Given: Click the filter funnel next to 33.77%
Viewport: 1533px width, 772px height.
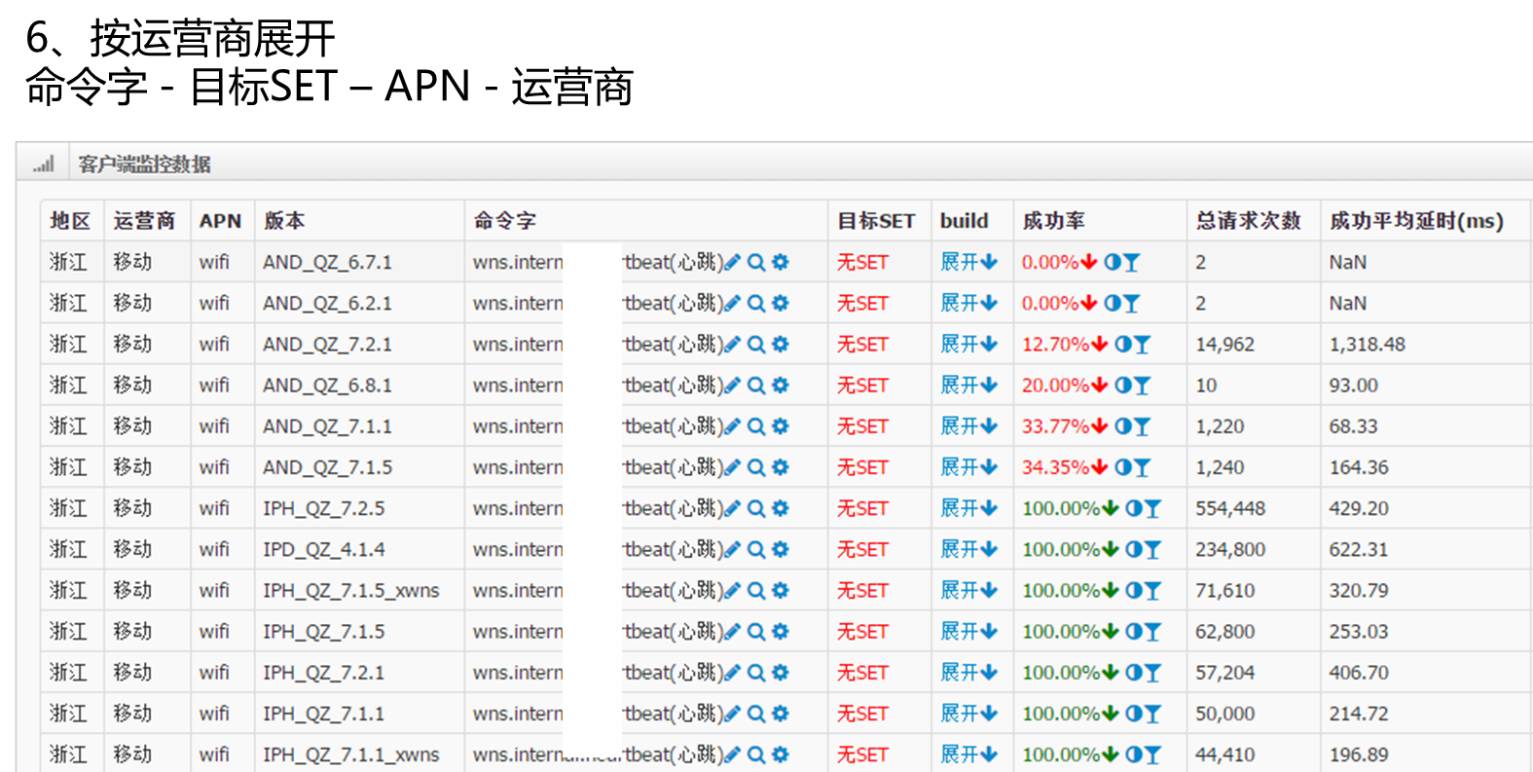Looking at the screenshot, I should pos(1142,426).
